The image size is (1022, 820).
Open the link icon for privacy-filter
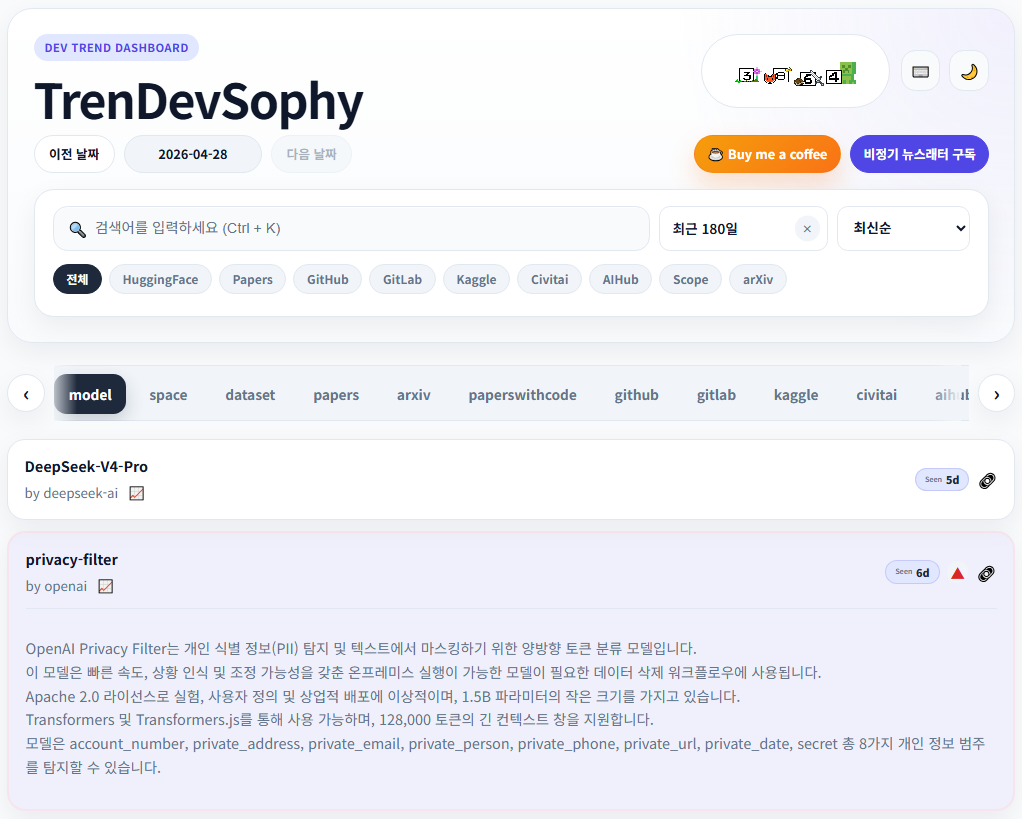click(986, 574)
